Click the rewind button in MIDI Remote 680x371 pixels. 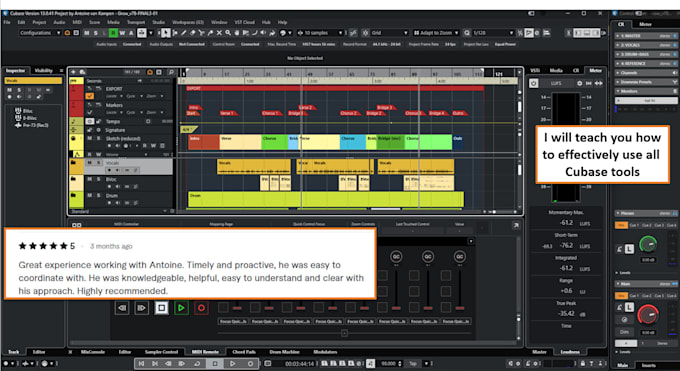[x=122, y=308]
